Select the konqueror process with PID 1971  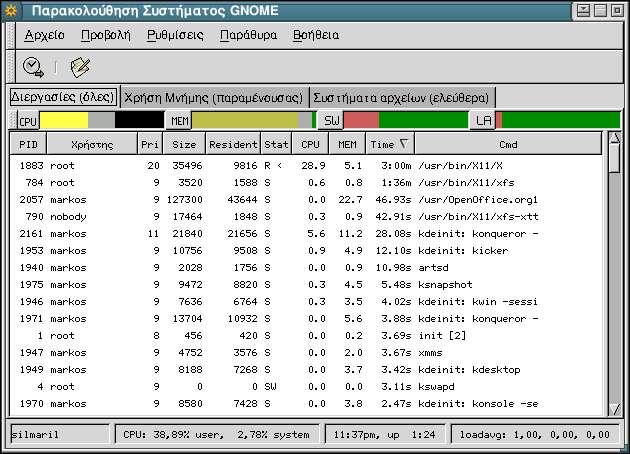(306, 319)
